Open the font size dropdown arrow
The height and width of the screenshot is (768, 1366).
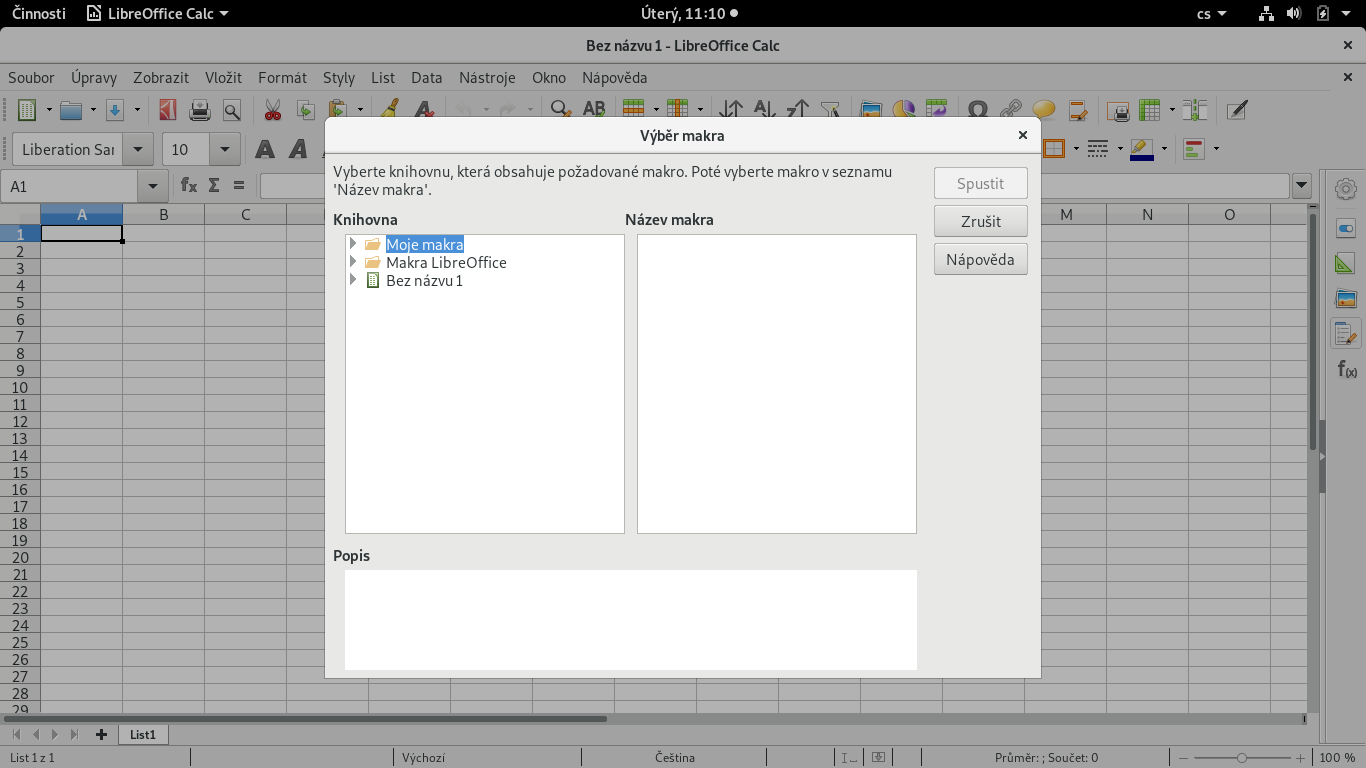click(x=225, y=149)
